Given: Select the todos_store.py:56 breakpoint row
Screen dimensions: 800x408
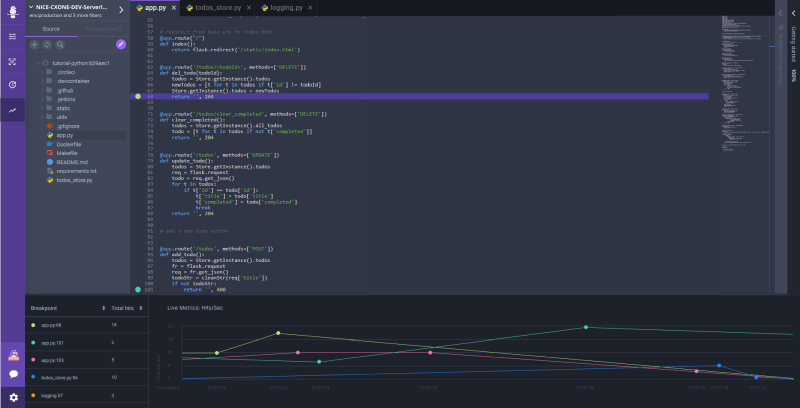Looking at the screenshot, I should click(x=87, y=378).
